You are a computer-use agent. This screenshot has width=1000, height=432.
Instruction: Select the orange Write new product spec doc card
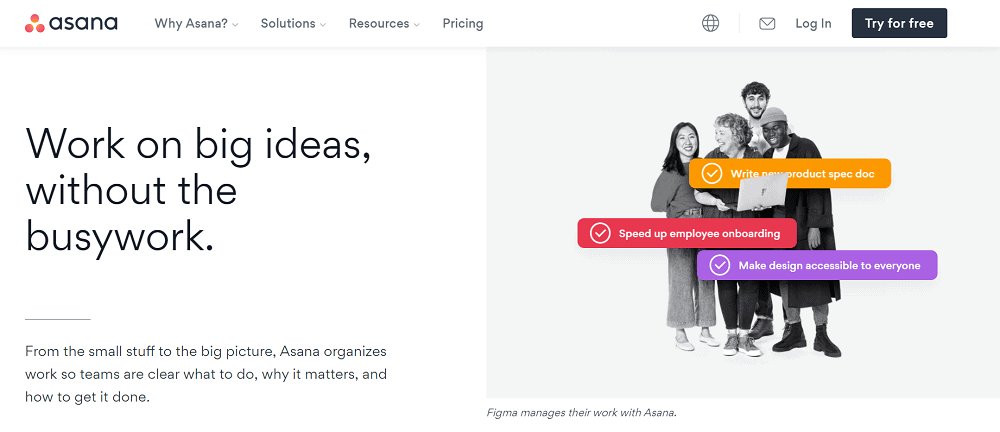point(790,174)
